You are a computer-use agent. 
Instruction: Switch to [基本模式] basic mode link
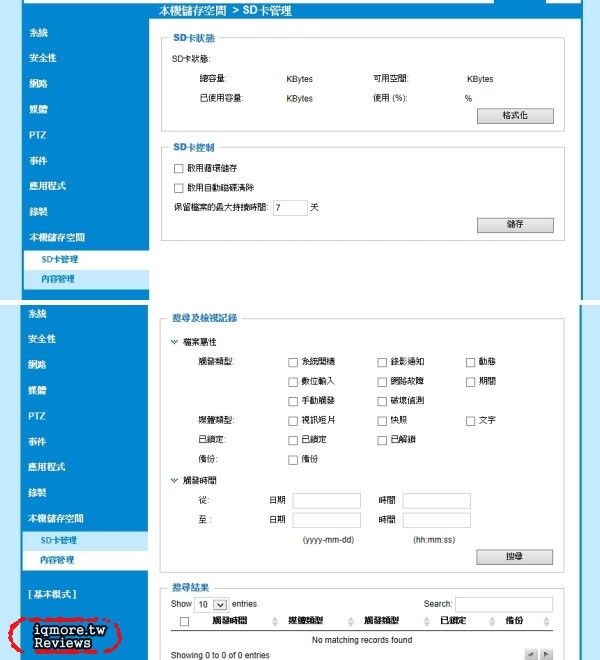52,594
